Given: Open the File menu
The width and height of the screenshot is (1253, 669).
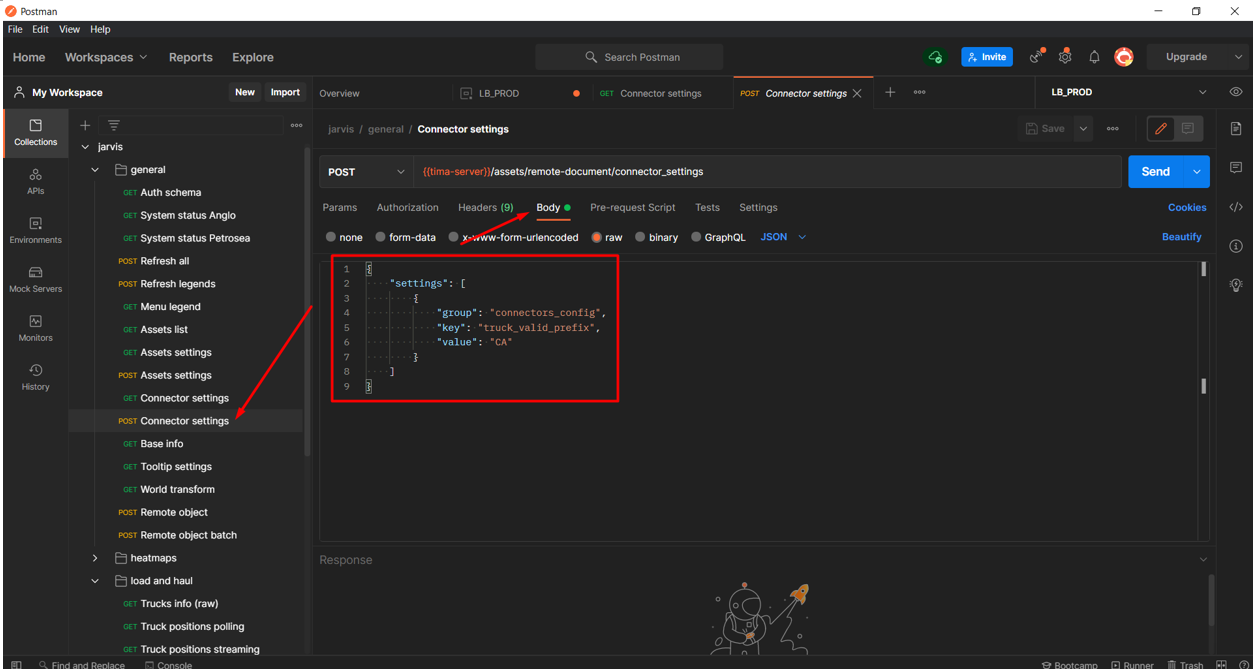Looking at the screenshot, I should point(15,29).
